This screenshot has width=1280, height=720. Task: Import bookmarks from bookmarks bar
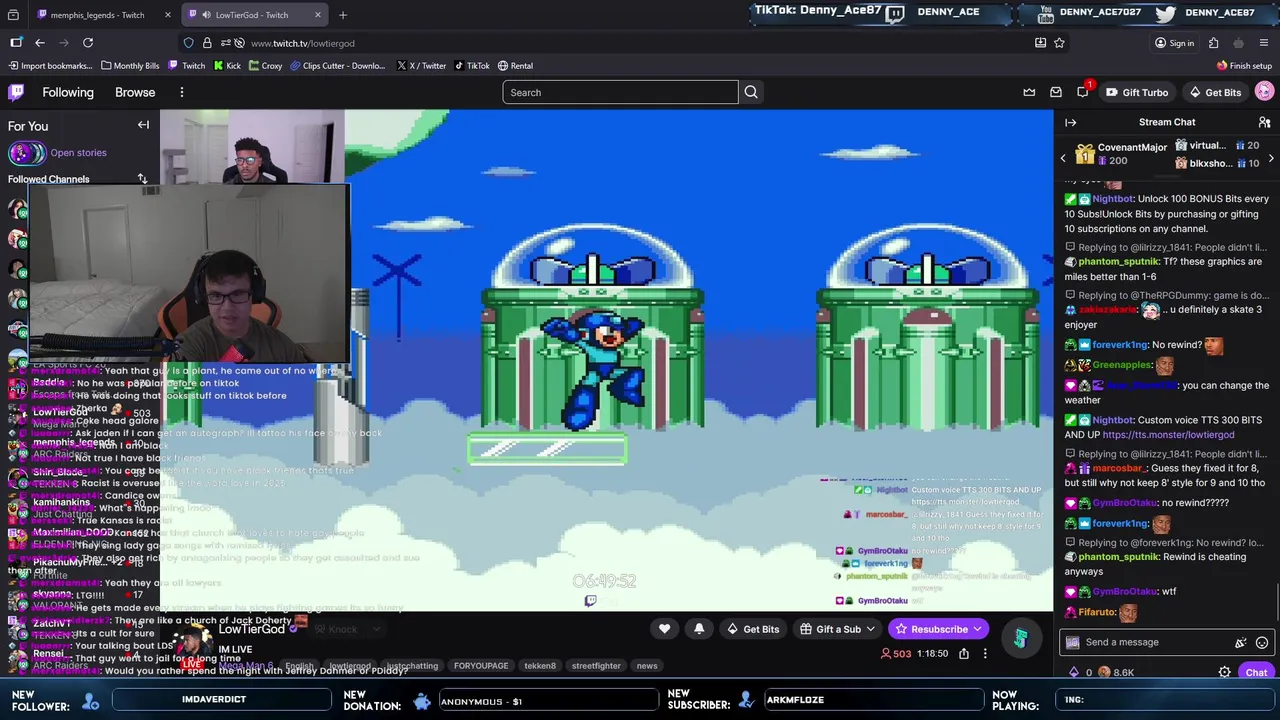[50, 66]
